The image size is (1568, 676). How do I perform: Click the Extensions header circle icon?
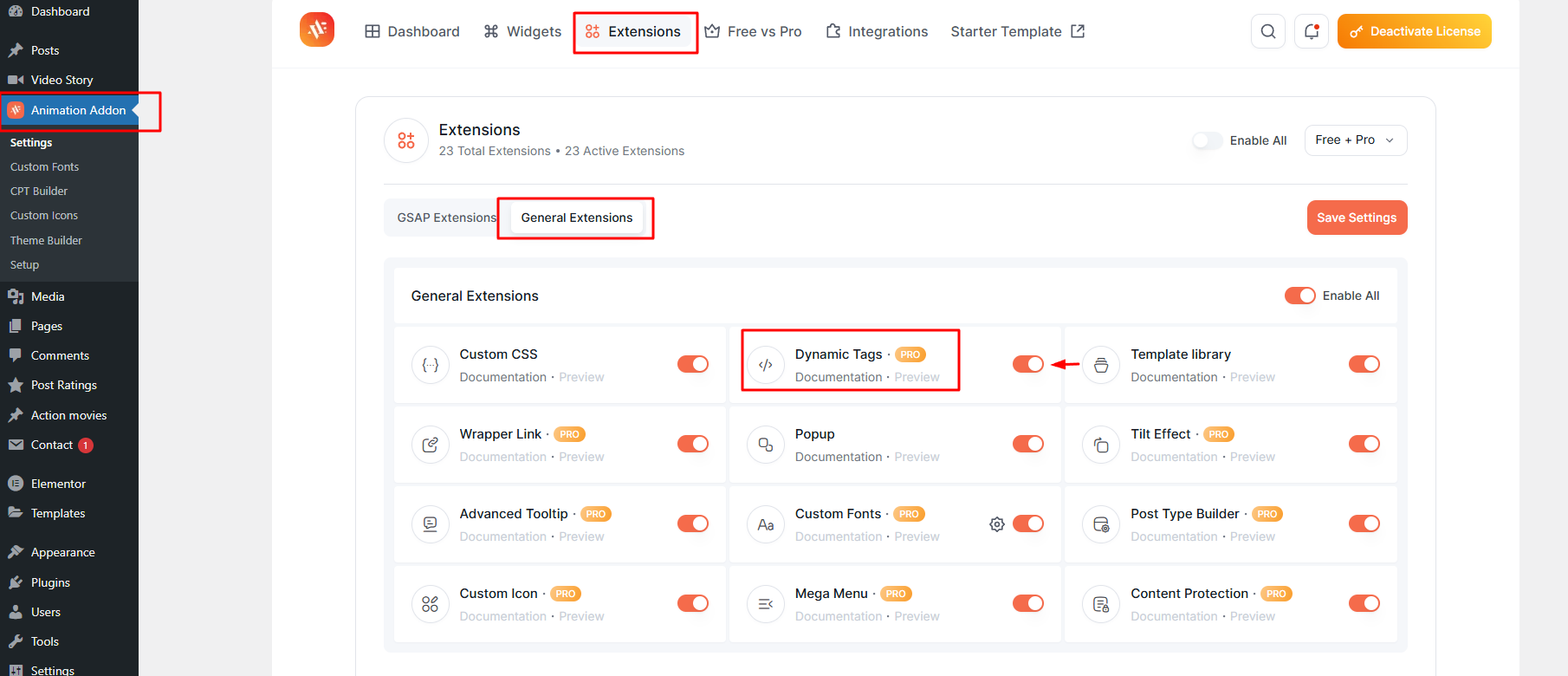[406, 140]
